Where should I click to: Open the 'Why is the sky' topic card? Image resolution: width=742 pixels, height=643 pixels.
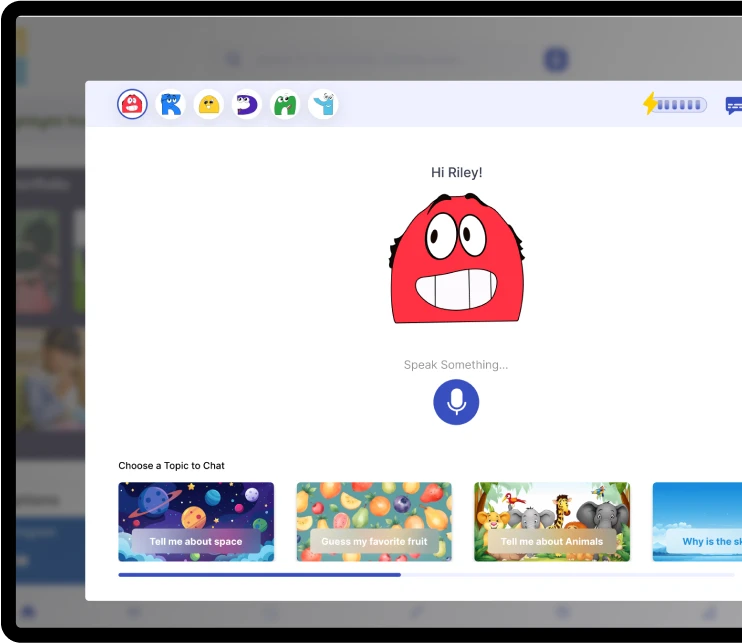point(698,522)
